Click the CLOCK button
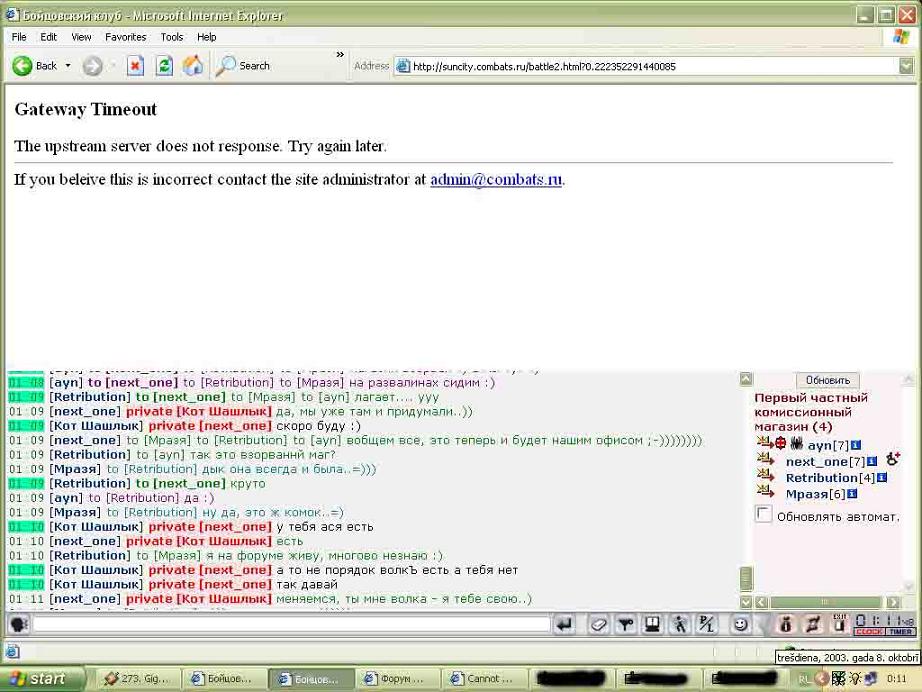The image size is (922, 692). (869, 631)
